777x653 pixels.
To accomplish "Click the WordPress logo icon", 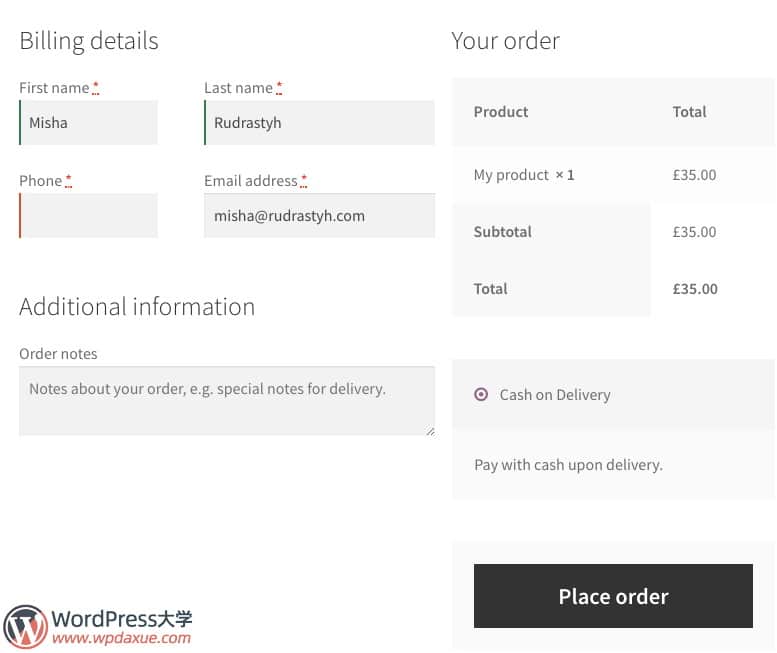I will (25, 627).
